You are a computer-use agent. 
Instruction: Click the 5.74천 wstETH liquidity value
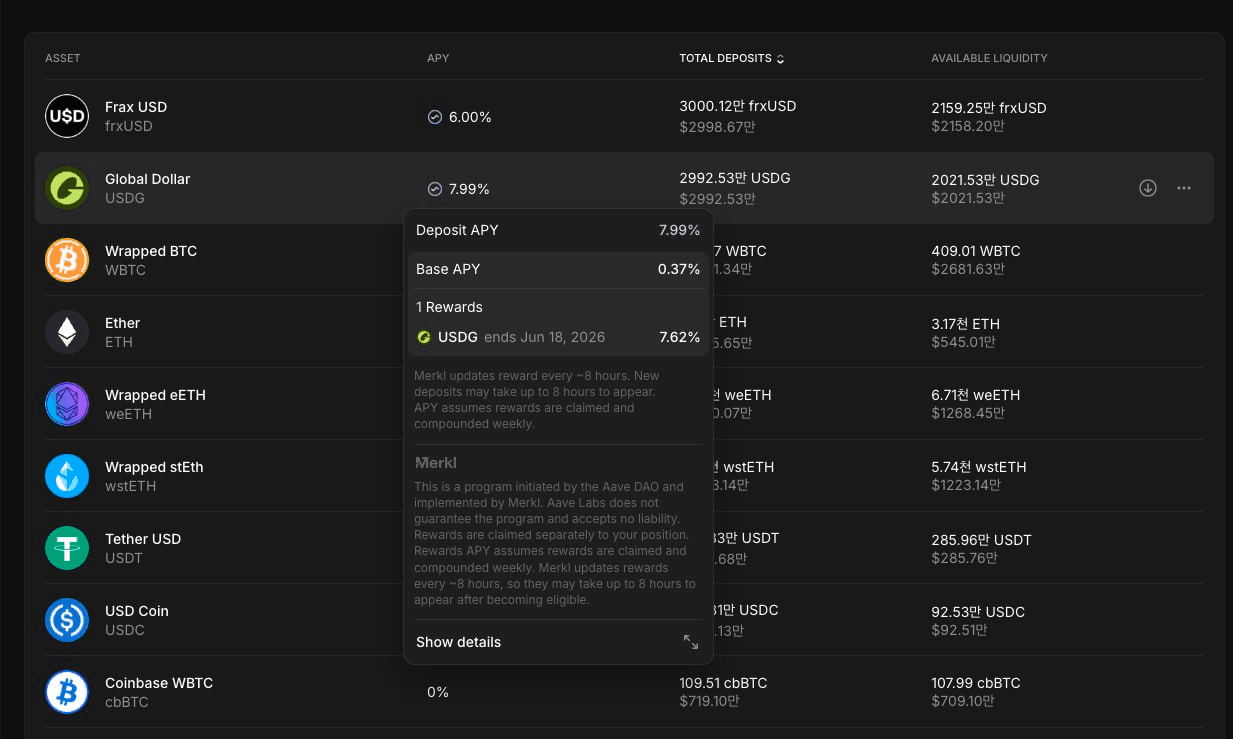(979, 467)
